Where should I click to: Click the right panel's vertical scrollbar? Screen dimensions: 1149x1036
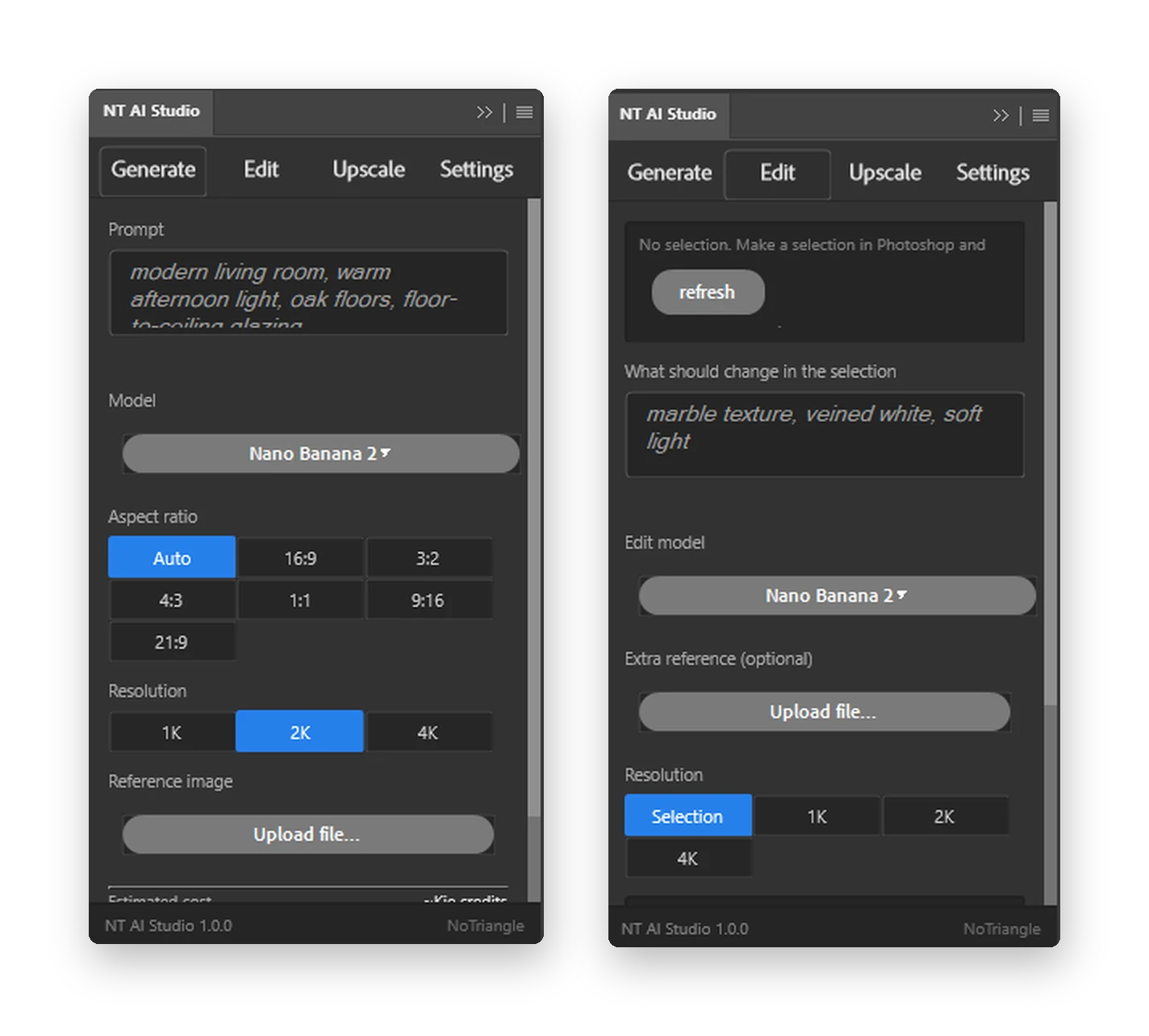[x=1050, y=452]
